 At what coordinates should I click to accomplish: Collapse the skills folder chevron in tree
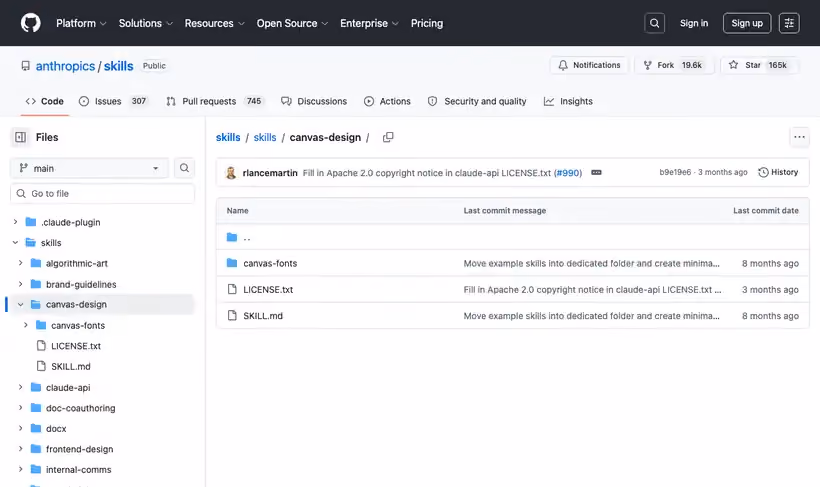15,243
